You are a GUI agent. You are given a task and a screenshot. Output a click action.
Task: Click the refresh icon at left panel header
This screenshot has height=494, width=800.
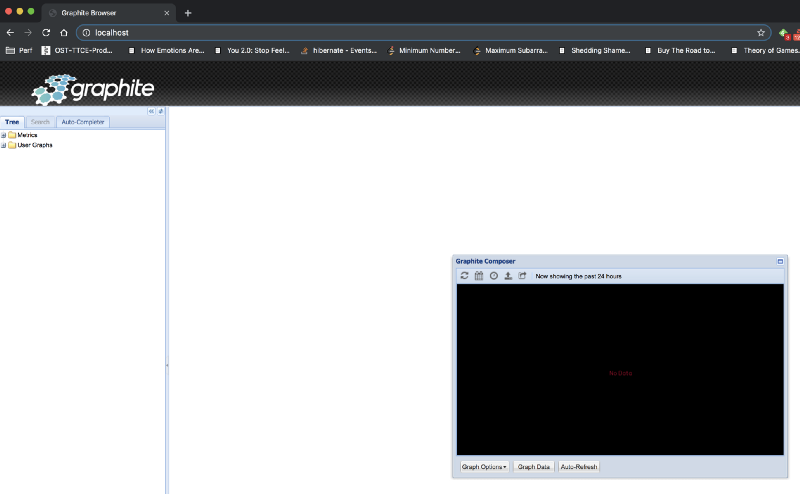tap(161, 111)
